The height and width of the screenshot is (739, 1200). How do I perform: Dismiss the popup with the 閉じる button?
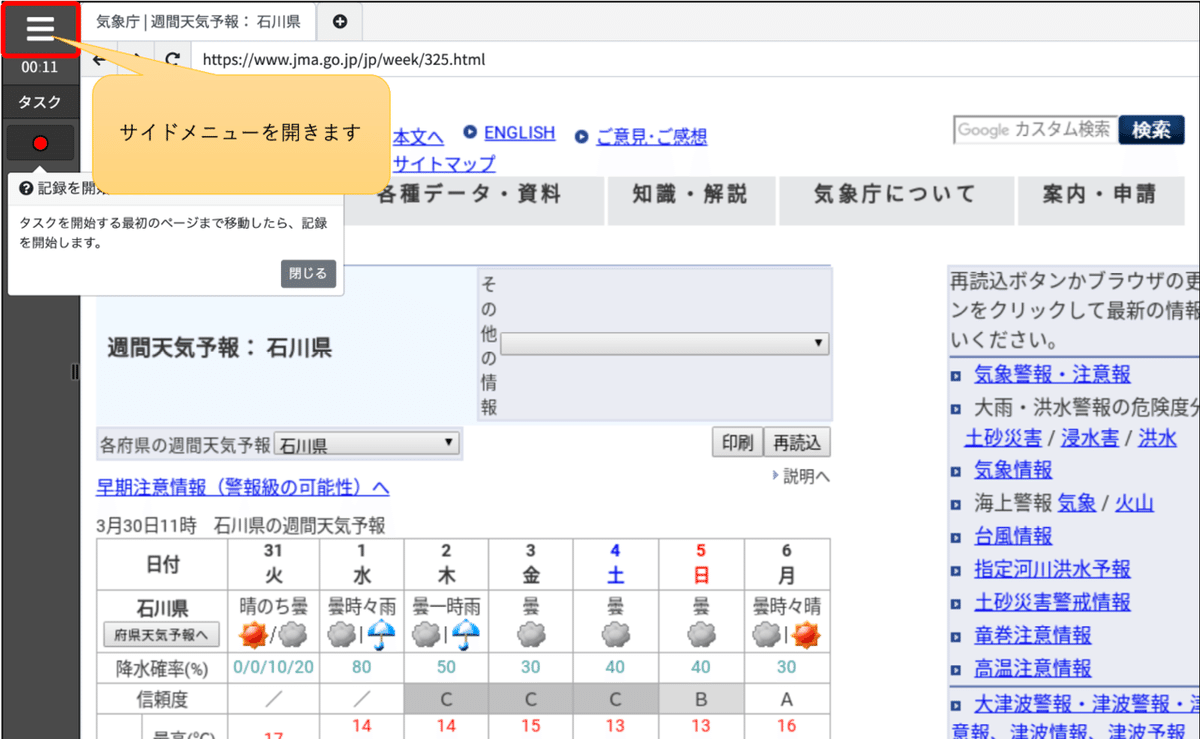[308, 273]
